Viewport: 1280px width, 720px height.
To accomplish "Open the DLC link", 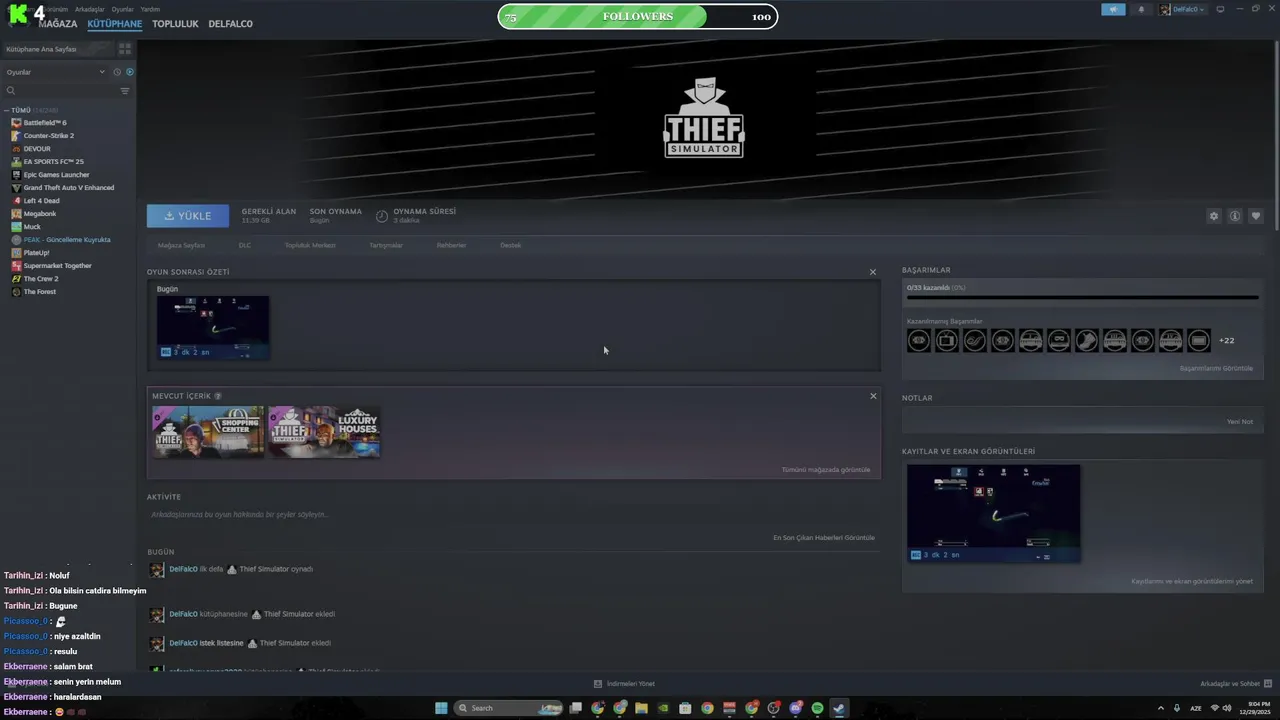I will pos(245,245).
